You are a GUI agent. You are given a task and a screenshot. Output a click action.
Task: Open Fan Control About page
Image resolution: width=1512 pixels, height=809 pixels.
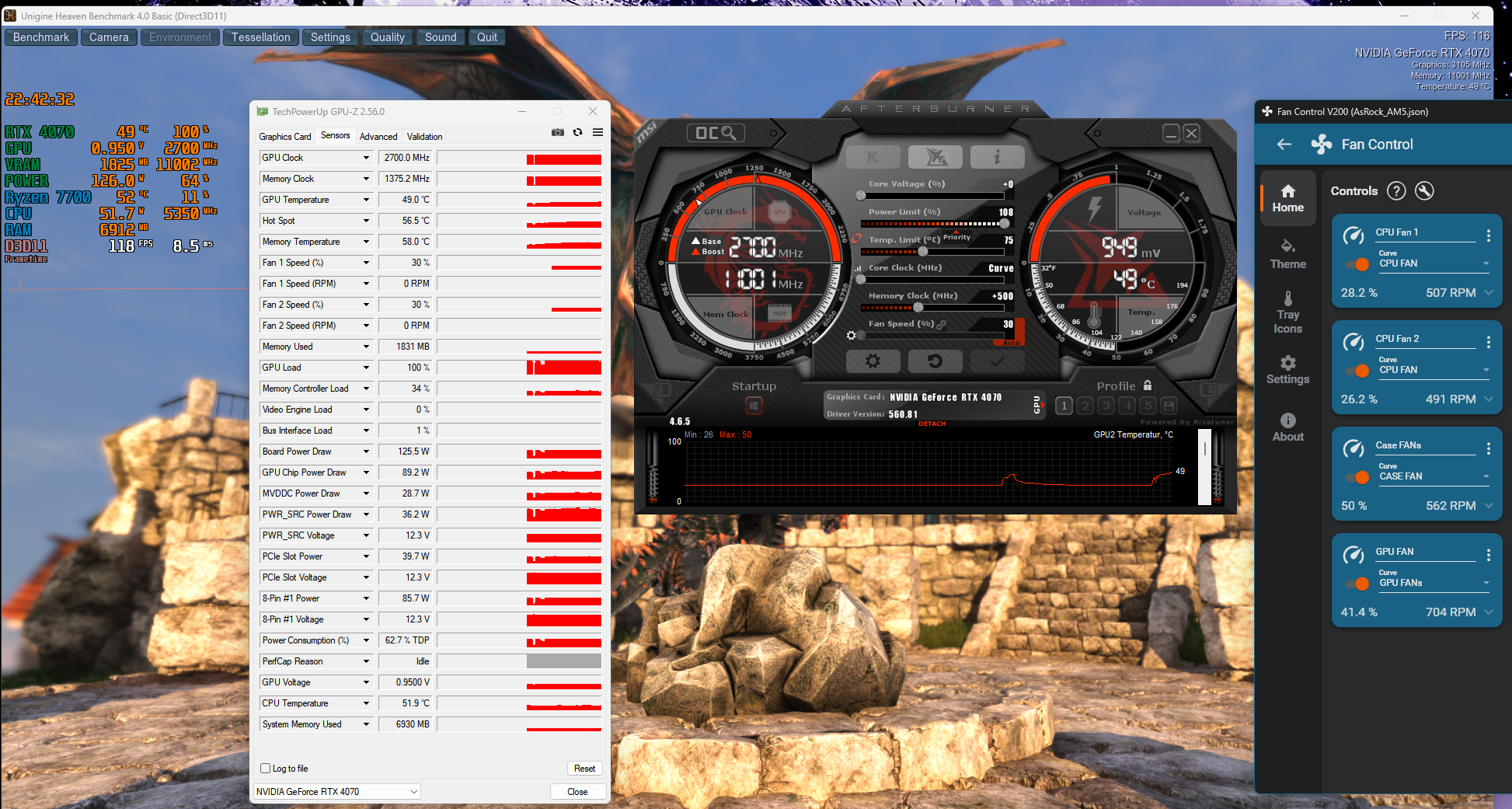coord(1287,427)
